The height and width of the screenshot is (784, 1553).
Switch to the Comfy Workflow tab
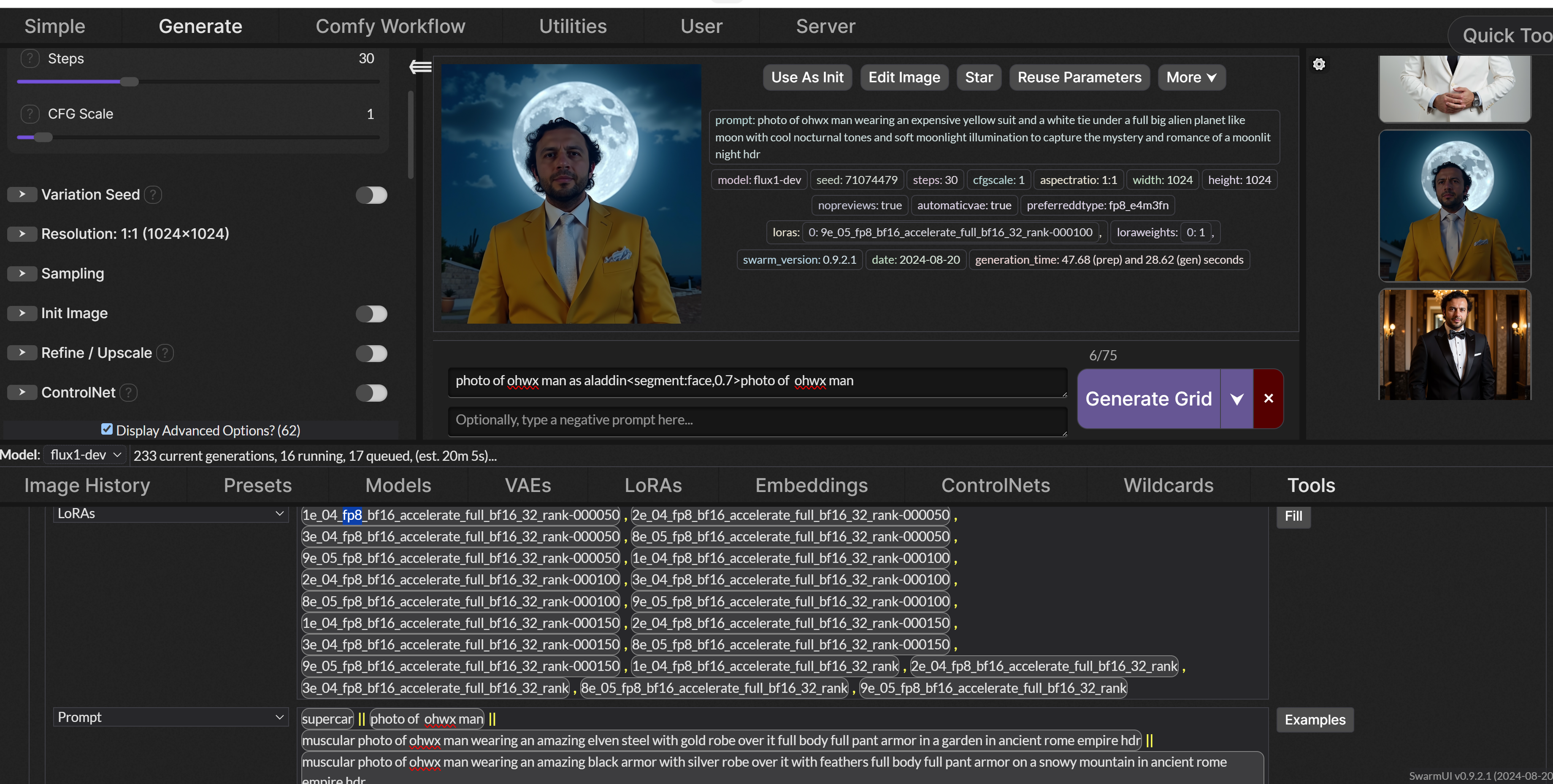(390, 27)
